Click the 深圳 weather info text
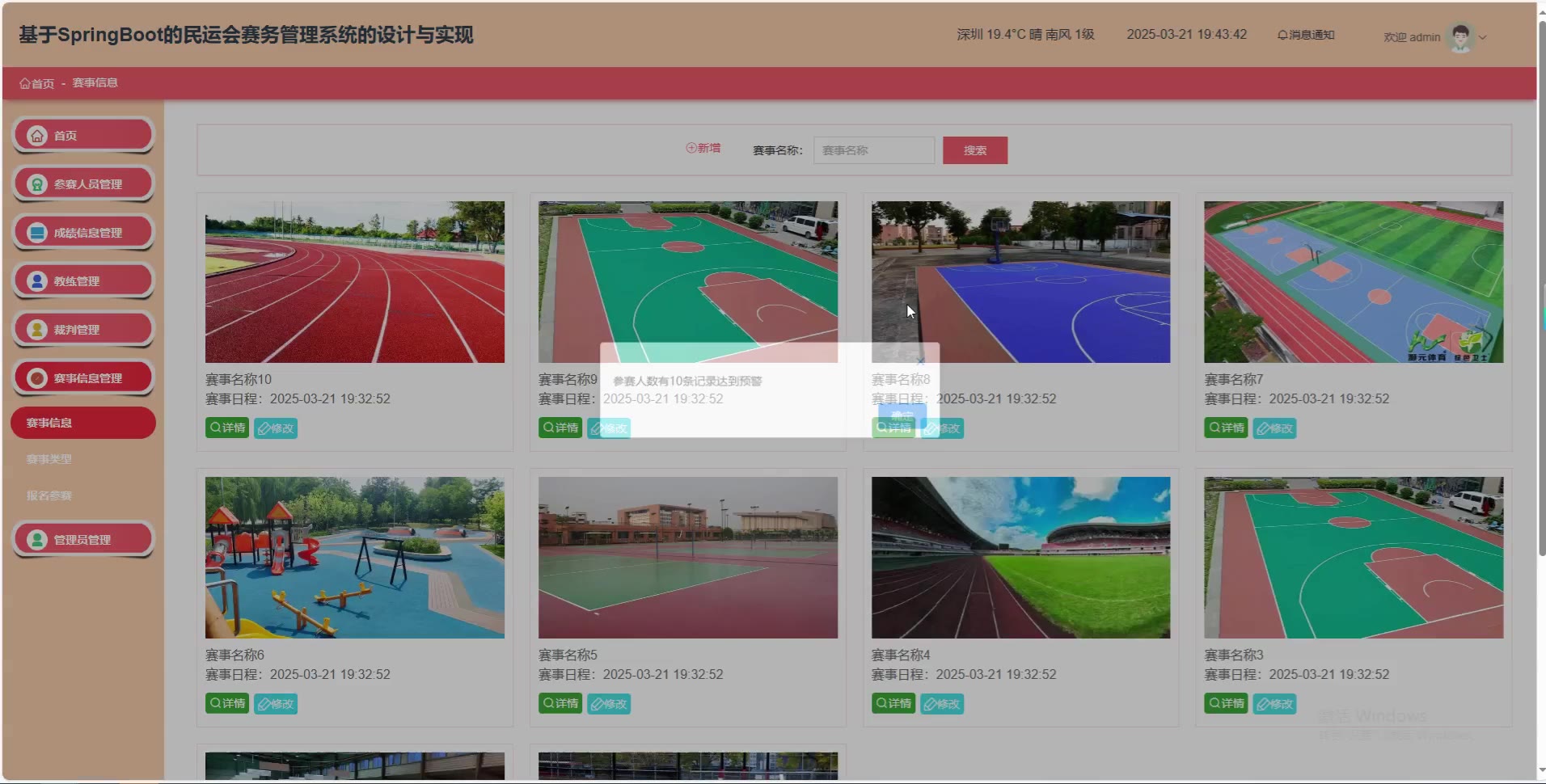 [1025, 35]
